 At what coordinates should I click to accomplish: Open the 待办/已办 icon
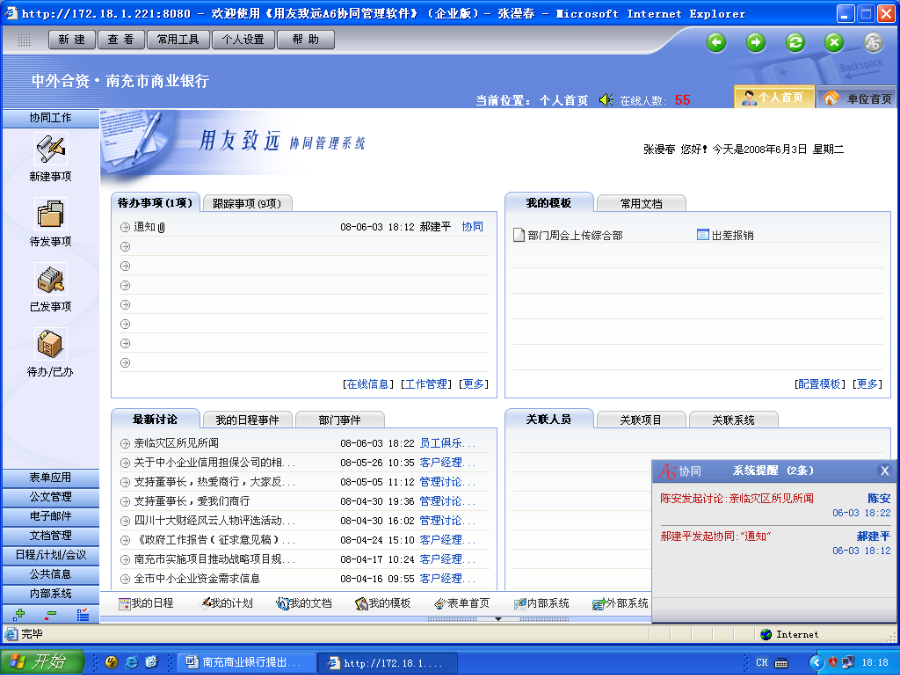coord(51,344)
